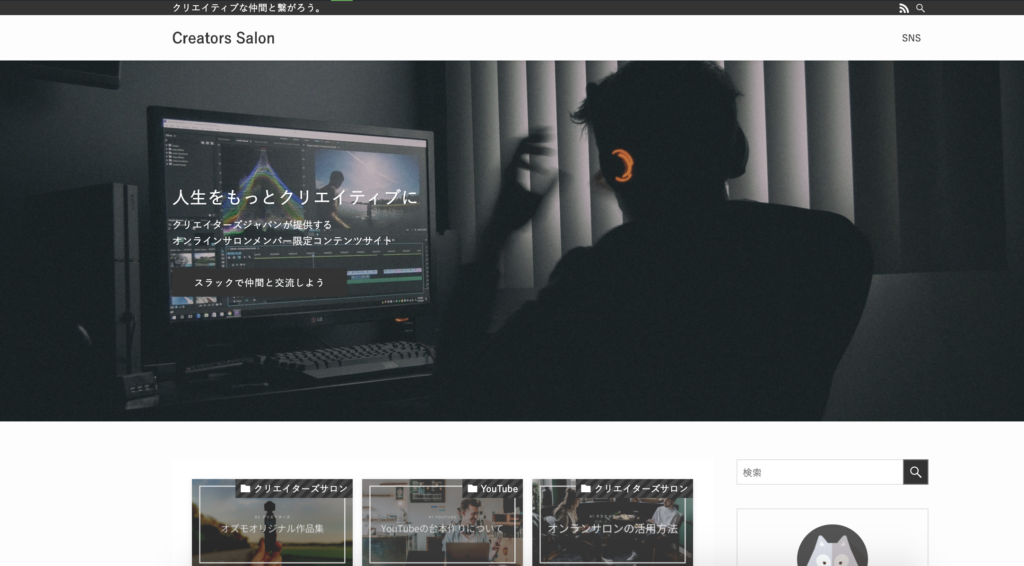Click the magnifier icon in the top bar
The image size is (1024, 566).
[921, 8]
